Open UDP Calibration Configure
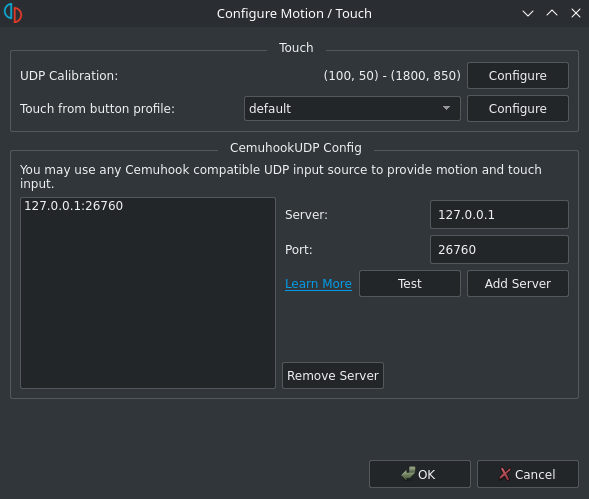Screen dimensions: 589x499 pos(518,76)
